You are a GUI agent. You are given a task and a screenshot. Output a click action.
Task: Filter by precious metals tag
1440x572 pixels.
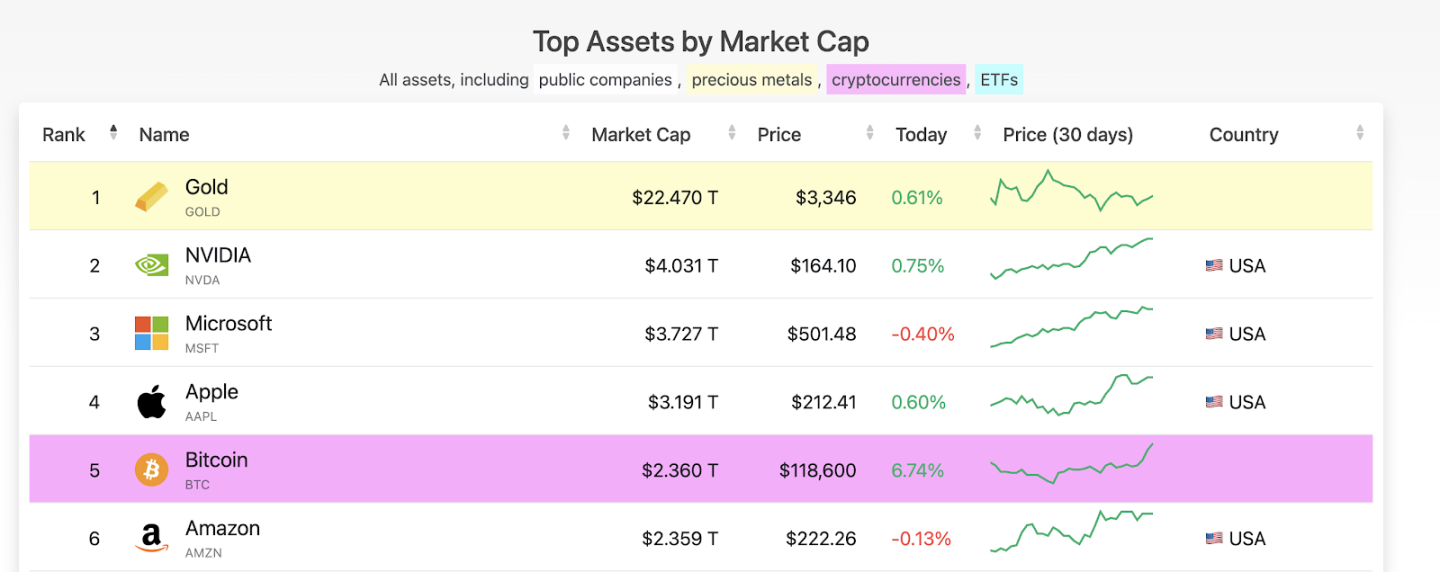(752, 80)
